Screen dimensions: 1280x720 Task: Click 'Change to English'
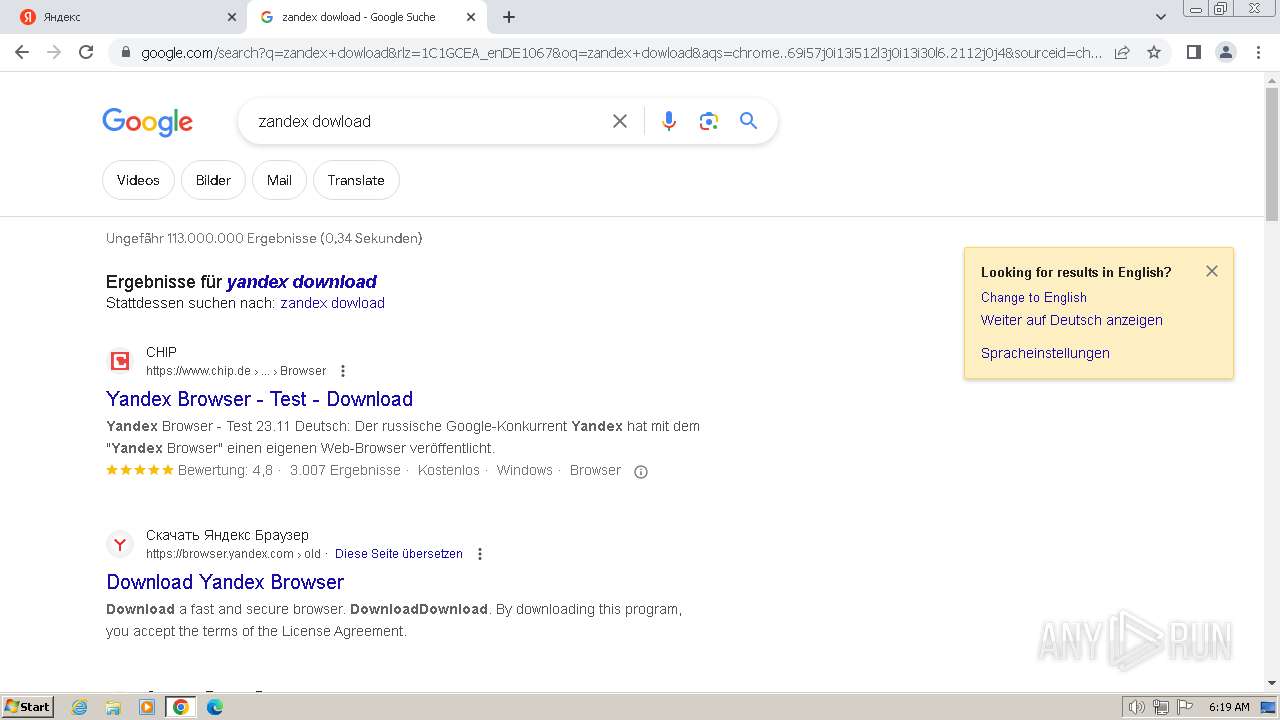1033,297
